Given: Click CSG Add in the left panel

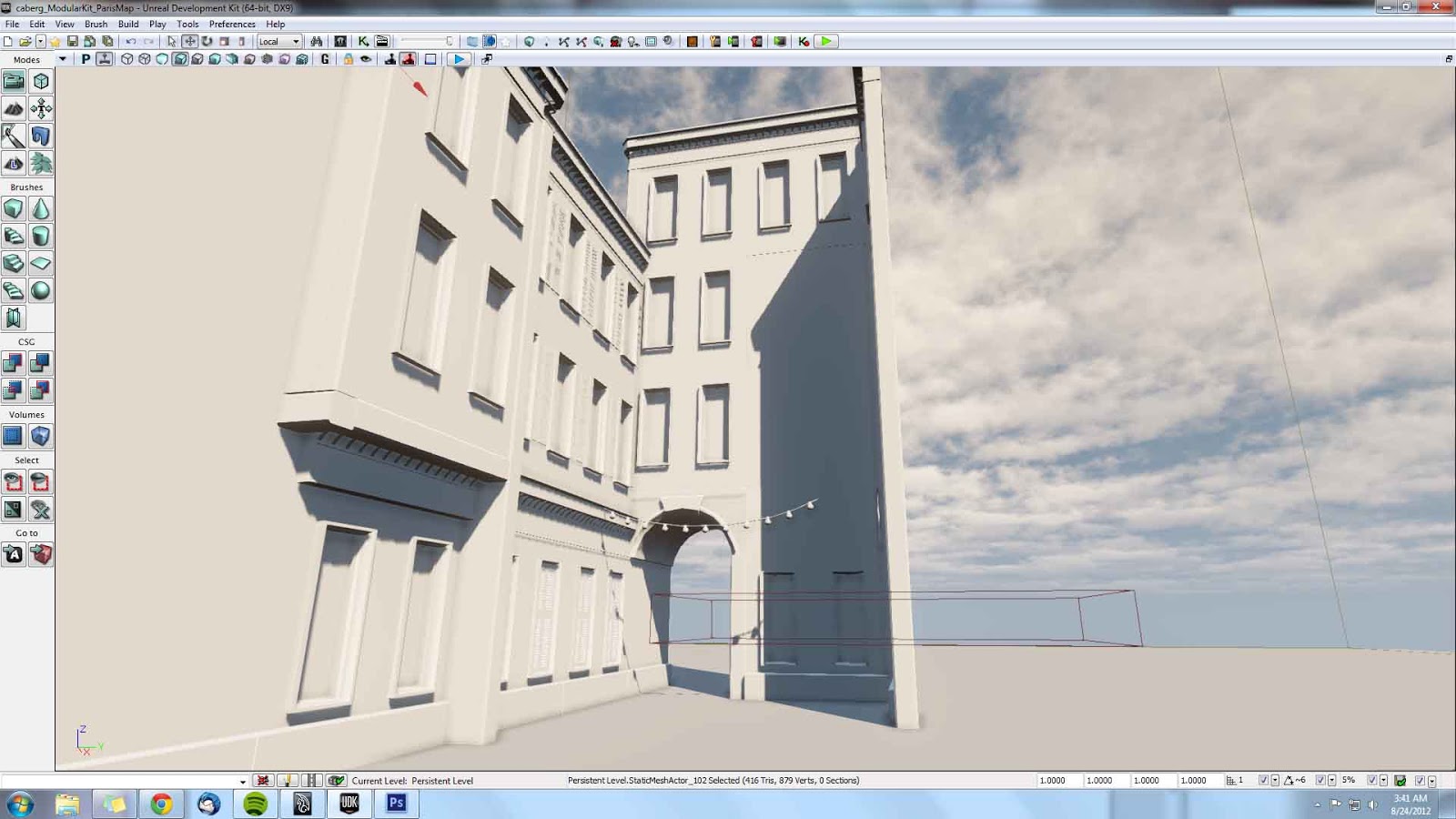Looking at the screenshot, I should pos(13,362).
